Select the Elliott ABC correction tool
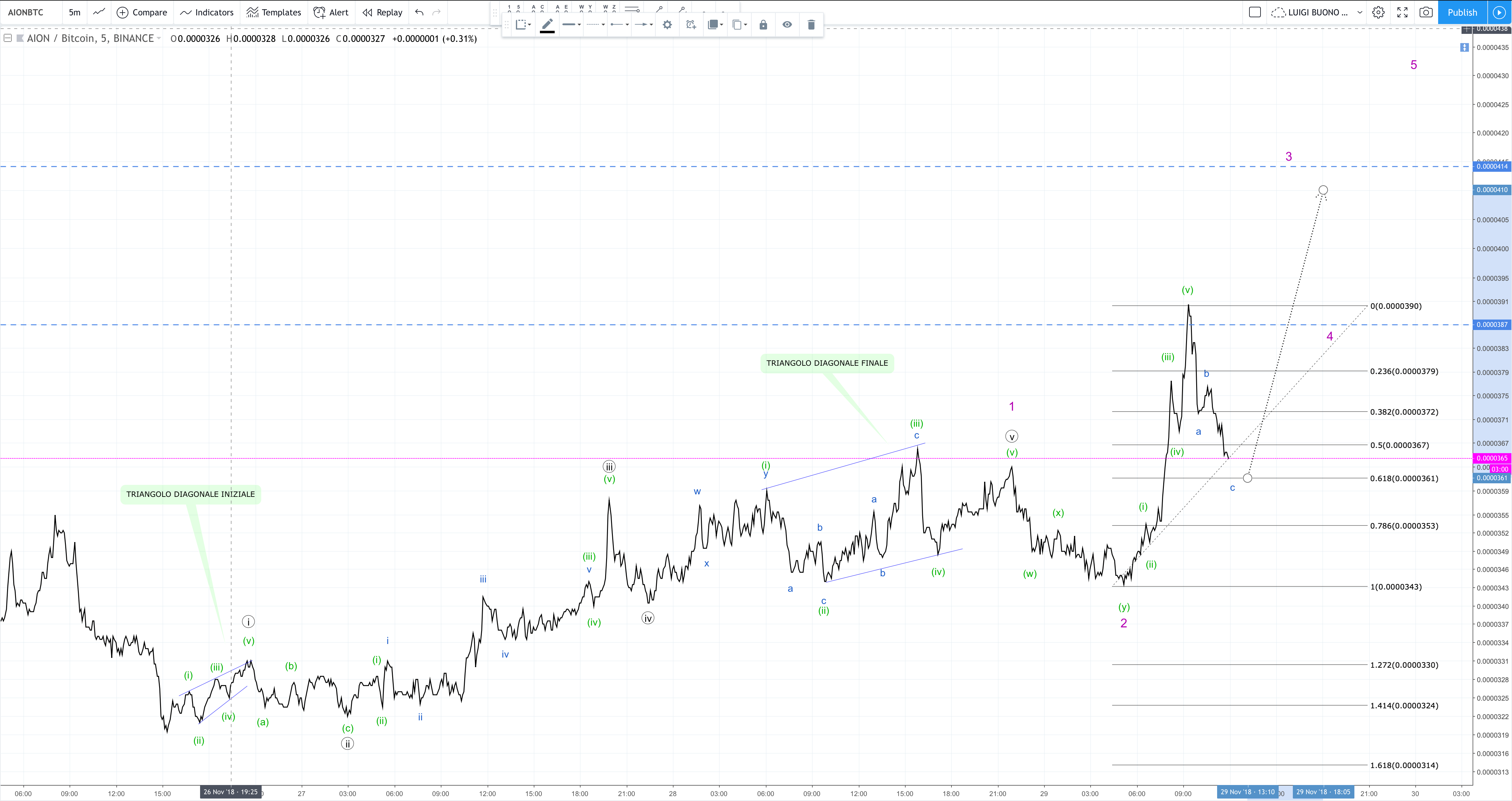The image size is (1512, 801). (538, 8)
